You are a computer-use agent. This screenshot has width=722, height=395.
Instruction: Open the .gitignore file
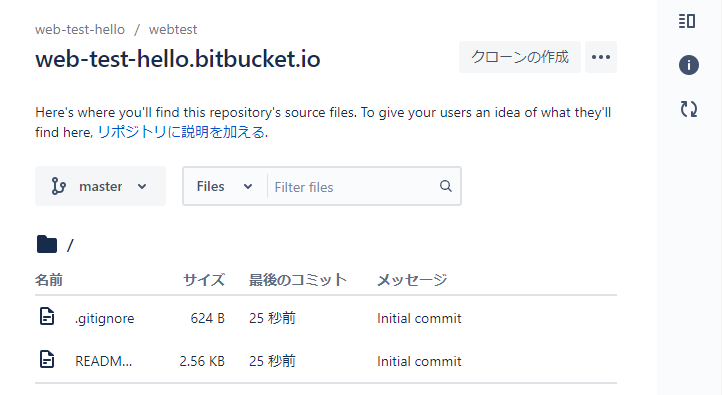click(x=105, y=318)
